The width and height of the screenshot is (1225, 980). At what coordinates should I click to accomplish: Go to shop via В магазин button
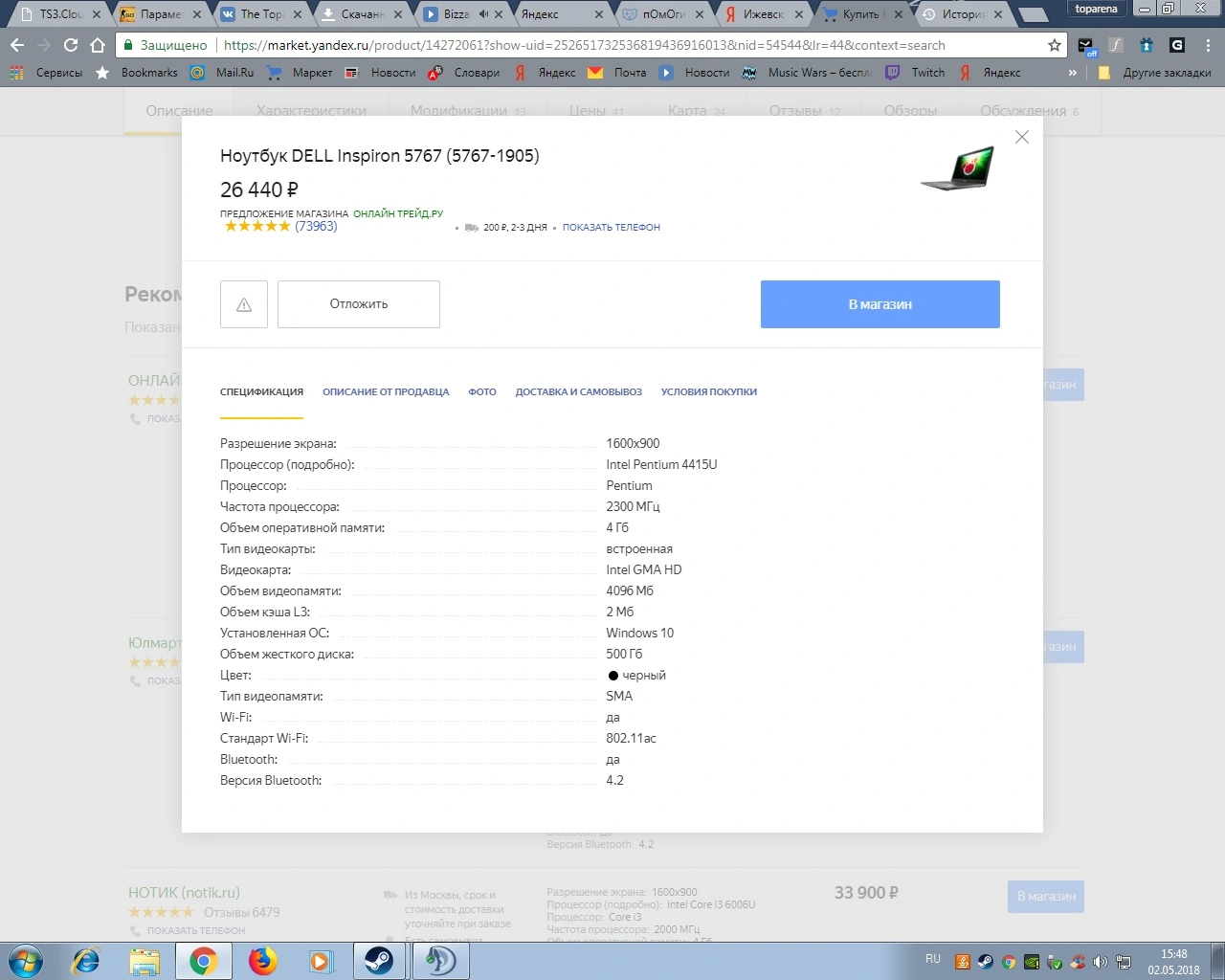tap(880, 304)
